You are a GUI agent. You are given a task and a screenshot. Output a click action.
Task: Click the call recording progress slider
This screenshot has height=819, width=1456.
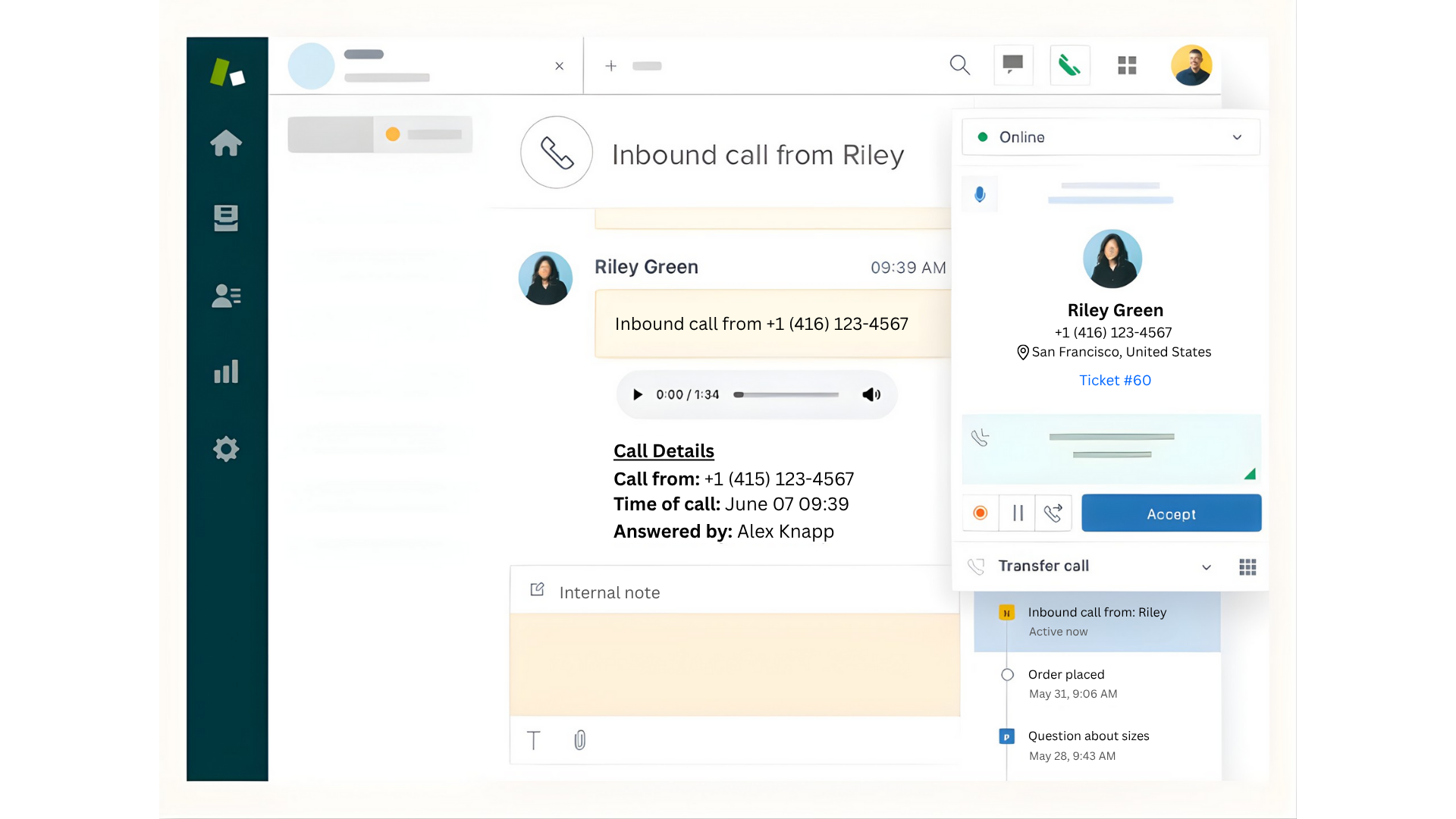786,395
